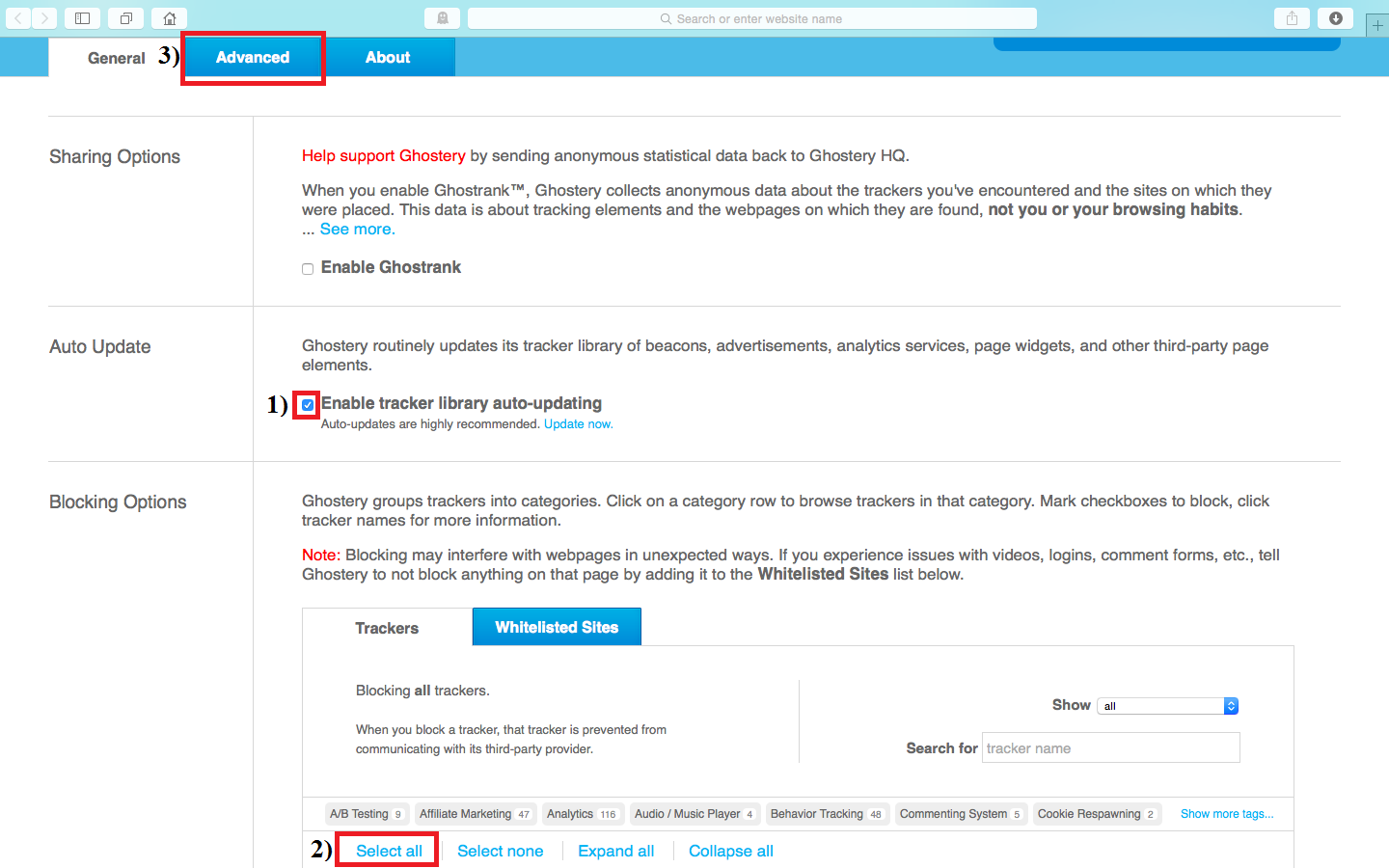Open the show all tabs view
The width and height of the screenshot is (1389, 868).
click(126, 18)
